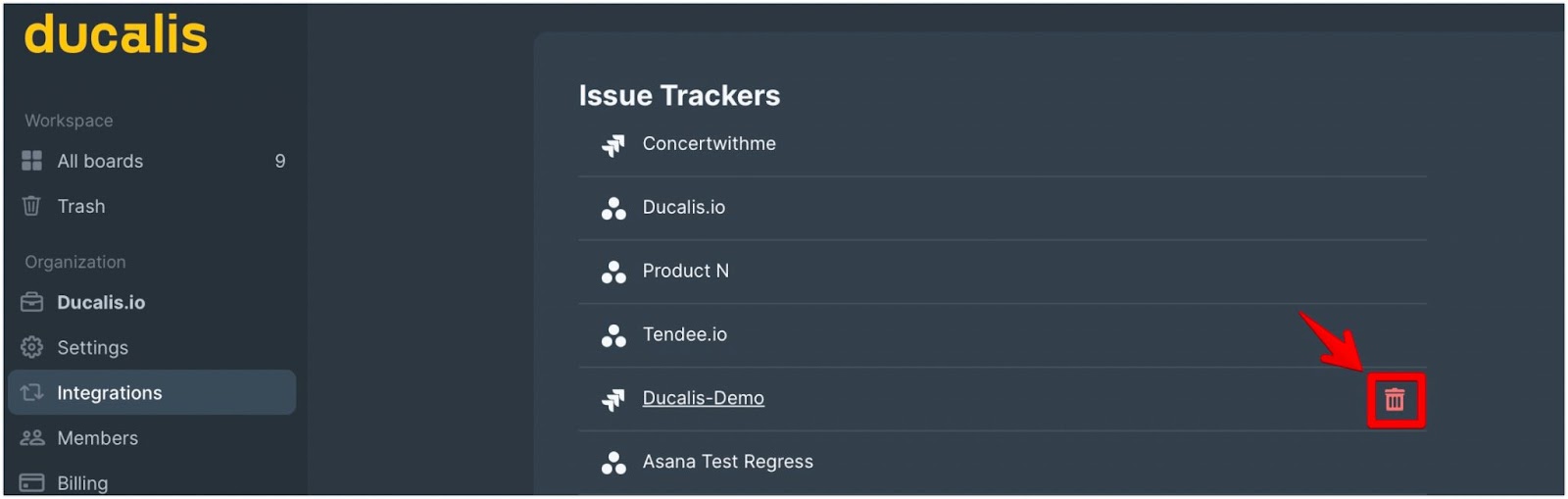1568x499 pixels.
Task: Click the grid icon for All boards
Action: [x=32, y=161]
